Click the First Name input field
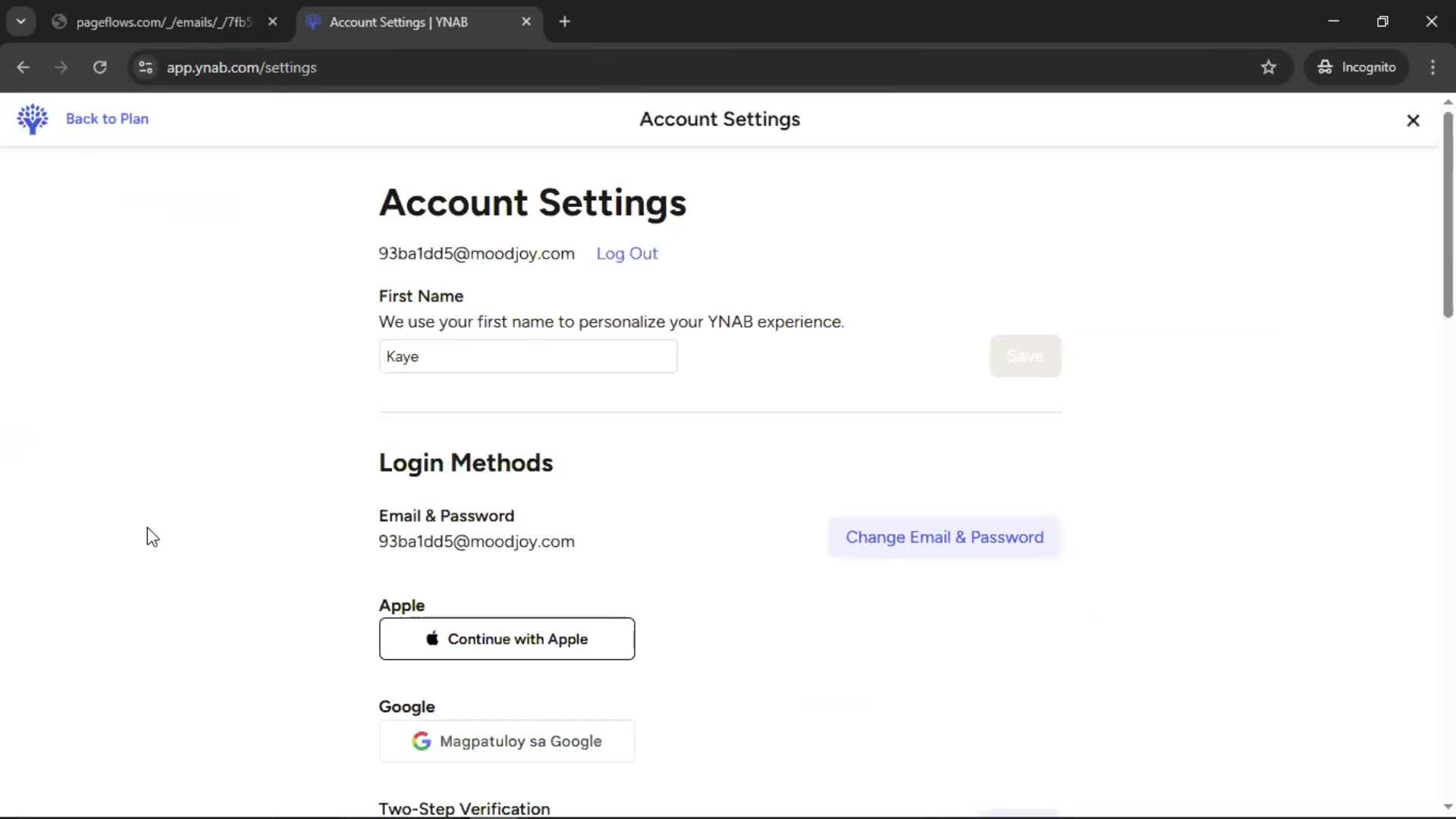Viewport: 1456px width, 819px height. pyautogui.click(x=528, y=356)
